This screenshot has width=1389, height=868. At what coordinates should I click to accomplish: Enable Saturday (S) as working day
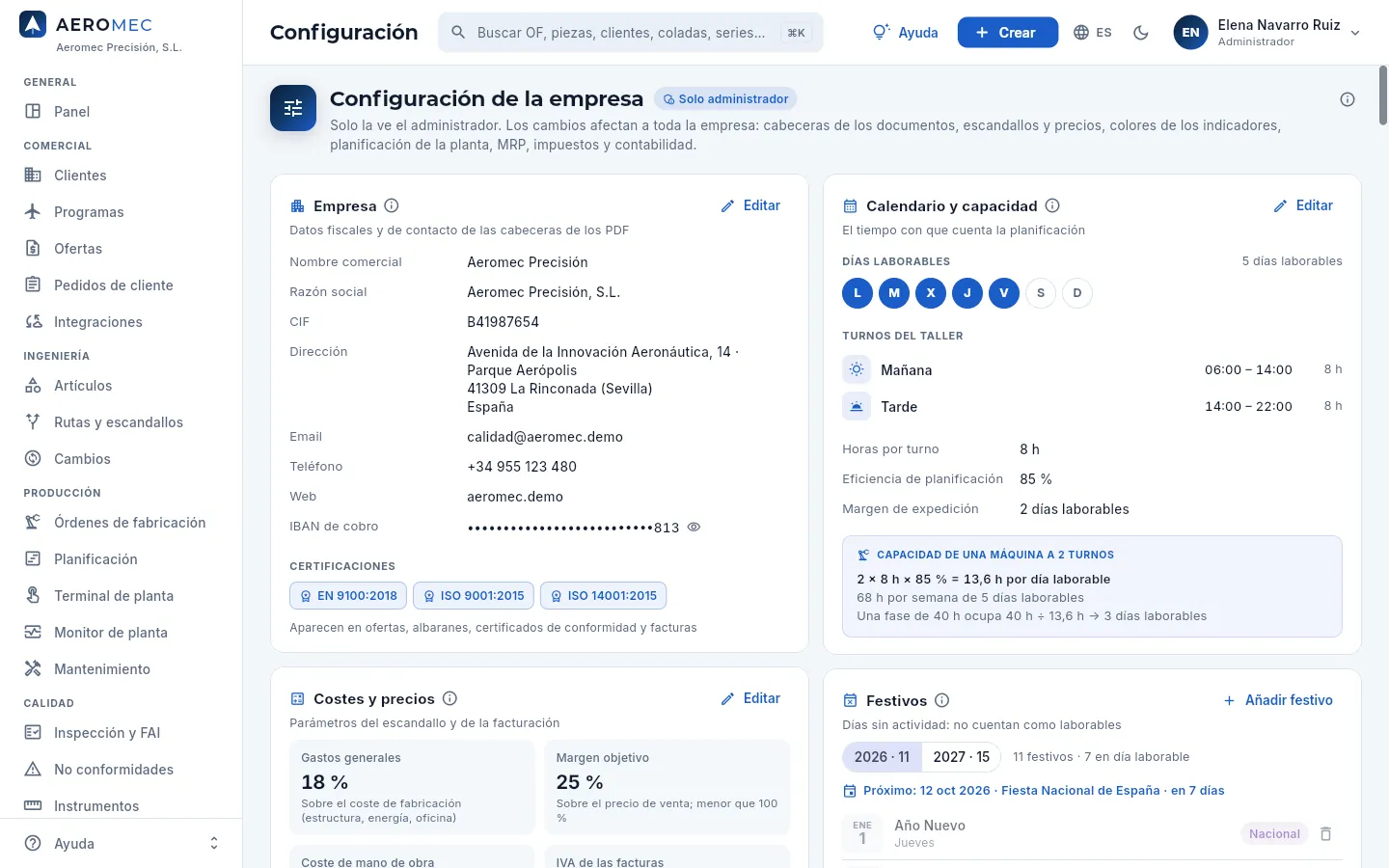[x=1041, y=293]
